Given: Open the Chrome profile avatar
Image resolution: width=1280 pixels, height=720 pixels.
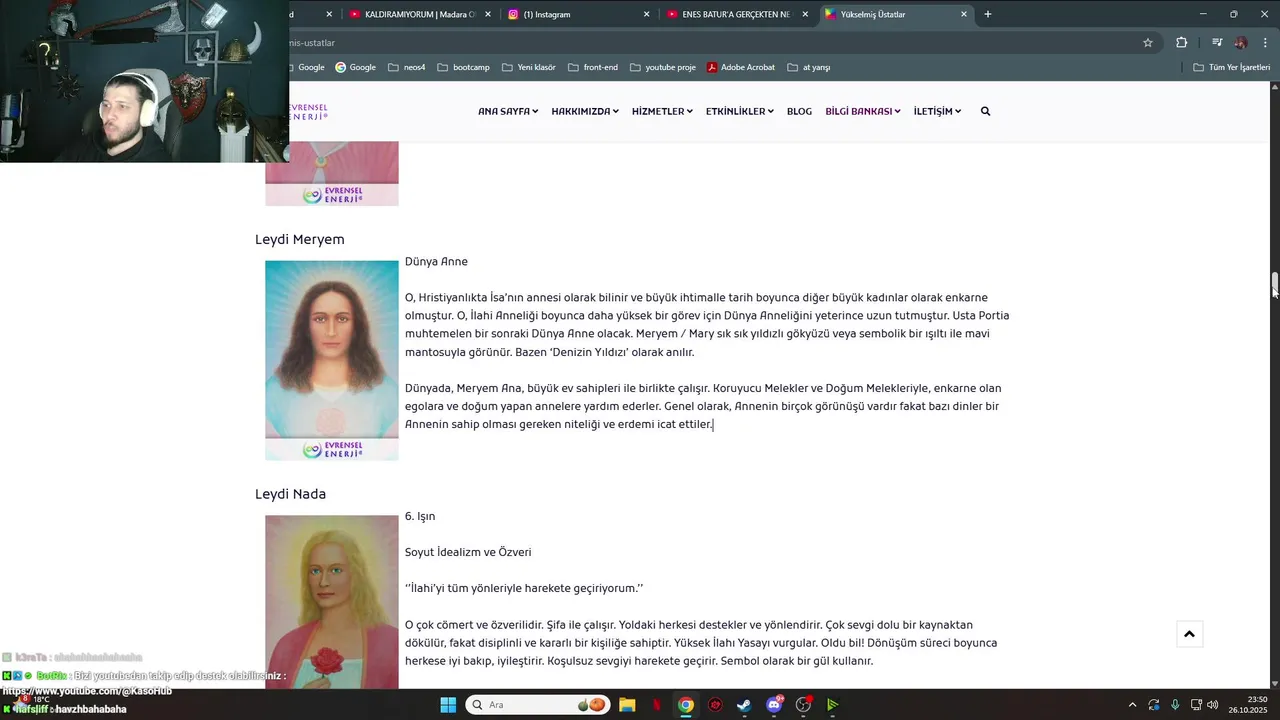Looking at the screenshot, I should 1241,43.
